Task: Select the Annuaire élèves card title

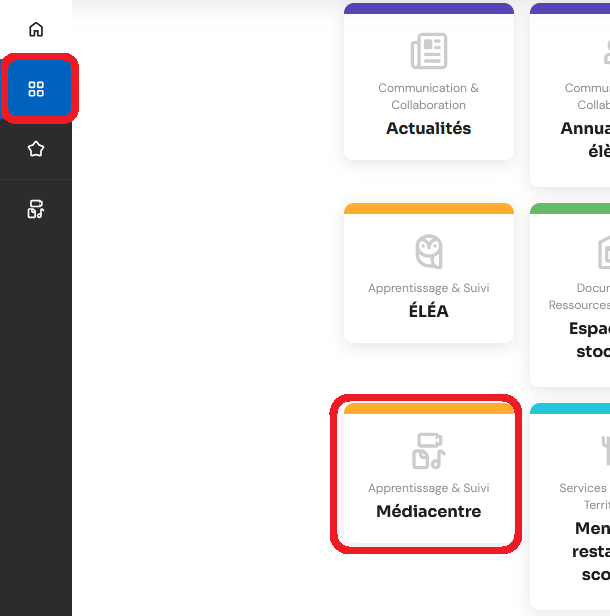Action: (586, 140)
